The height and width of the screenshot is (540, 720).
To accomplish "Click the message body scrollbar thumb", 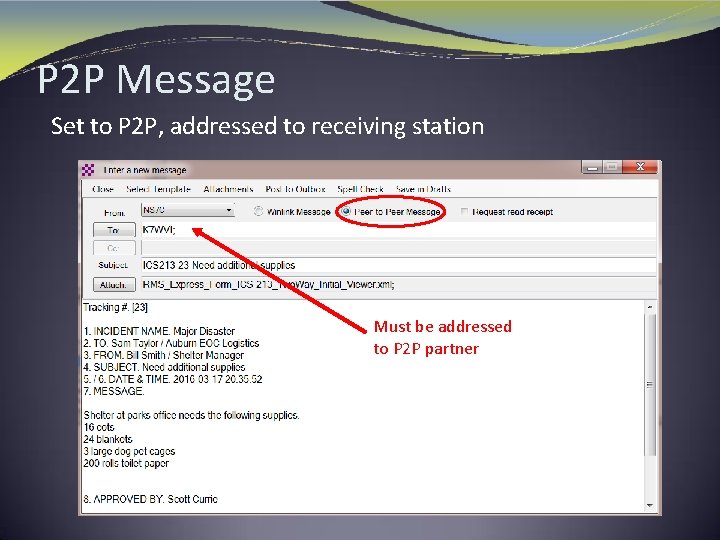I will [650, 385].
